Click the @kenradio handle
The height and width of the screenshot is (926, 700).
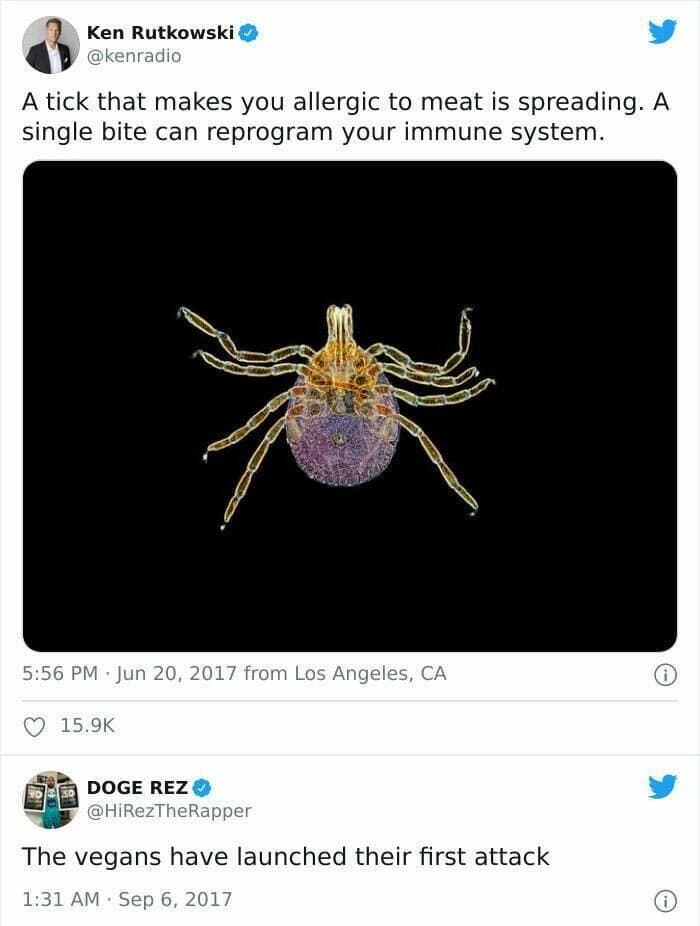[x=134, y=56]
